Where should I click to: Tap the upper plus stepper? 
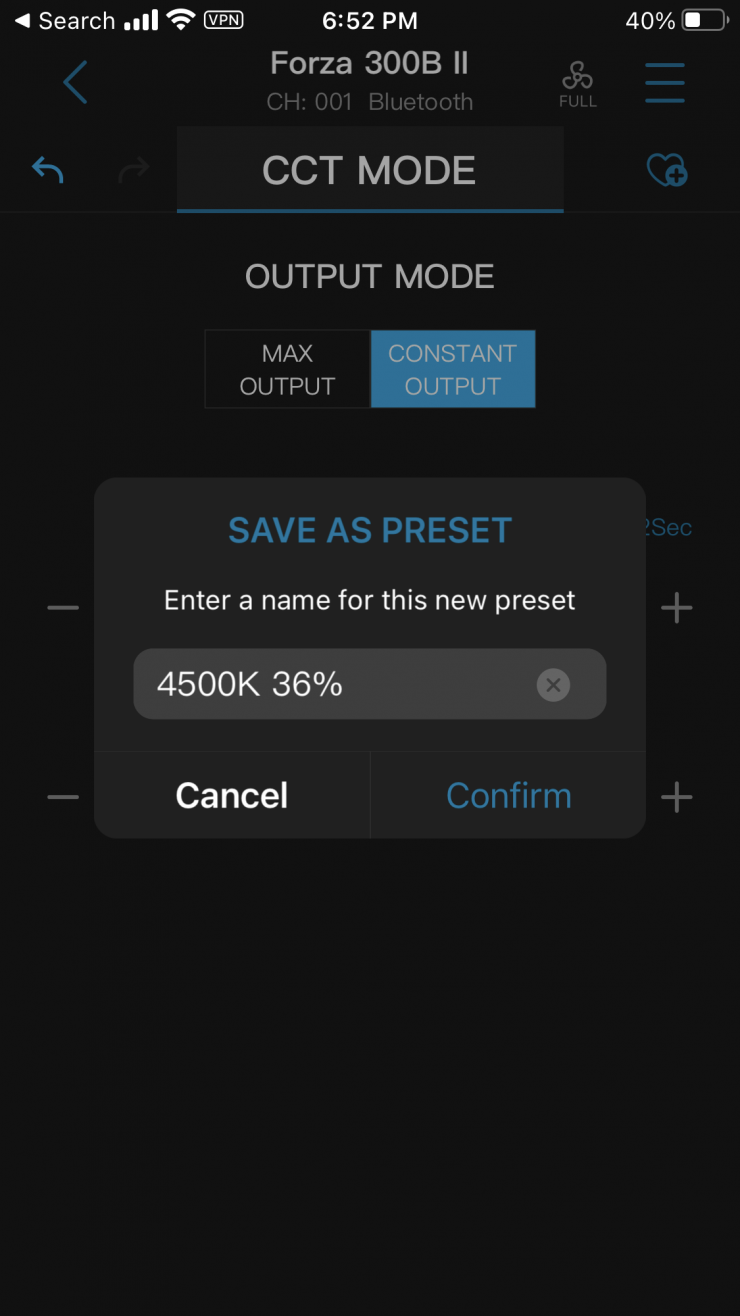(677, 608)
